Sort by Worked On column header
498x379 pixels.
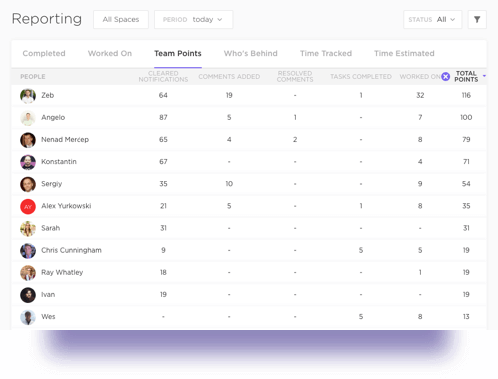(420, 77)
